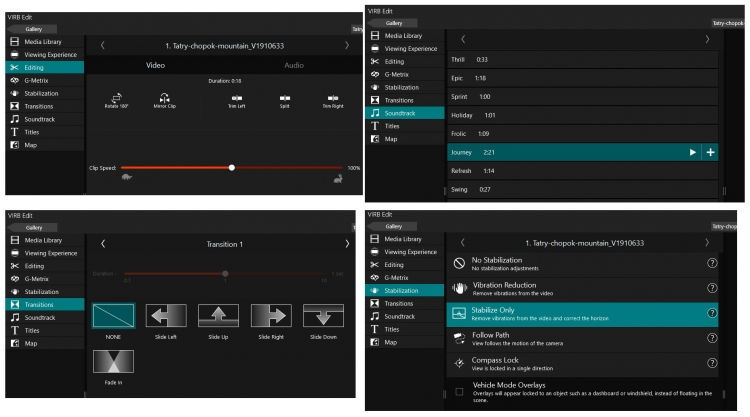Click Gallery button in Stabilization window
Viewport: 750px width, 417px height.
(394, 226)
